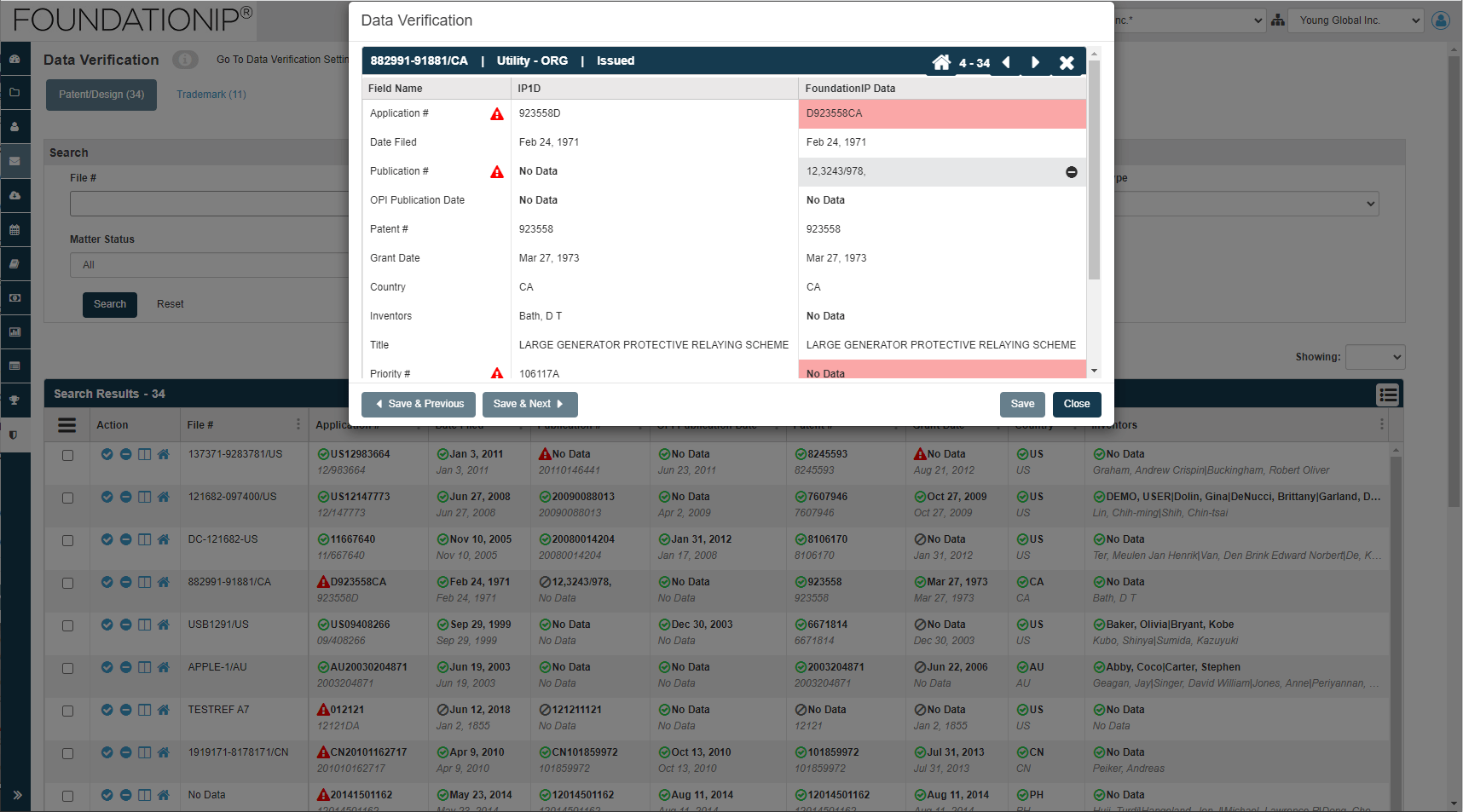Image resolution: width=1463 pixels, height=812 pixels.
Task: Open calendar icon in left sidebar
Action: pyautogui.click(x=14, y=230)
